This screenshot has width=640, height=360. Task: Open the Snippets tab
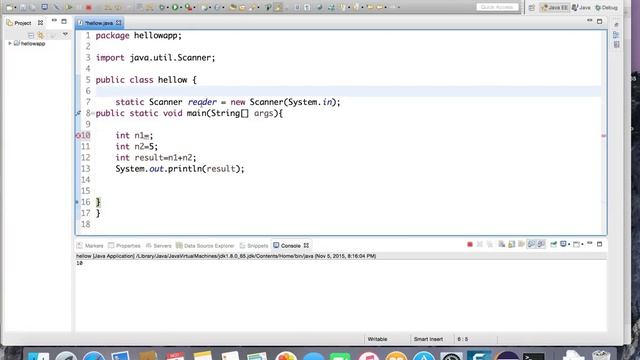[x=254, y=246]
